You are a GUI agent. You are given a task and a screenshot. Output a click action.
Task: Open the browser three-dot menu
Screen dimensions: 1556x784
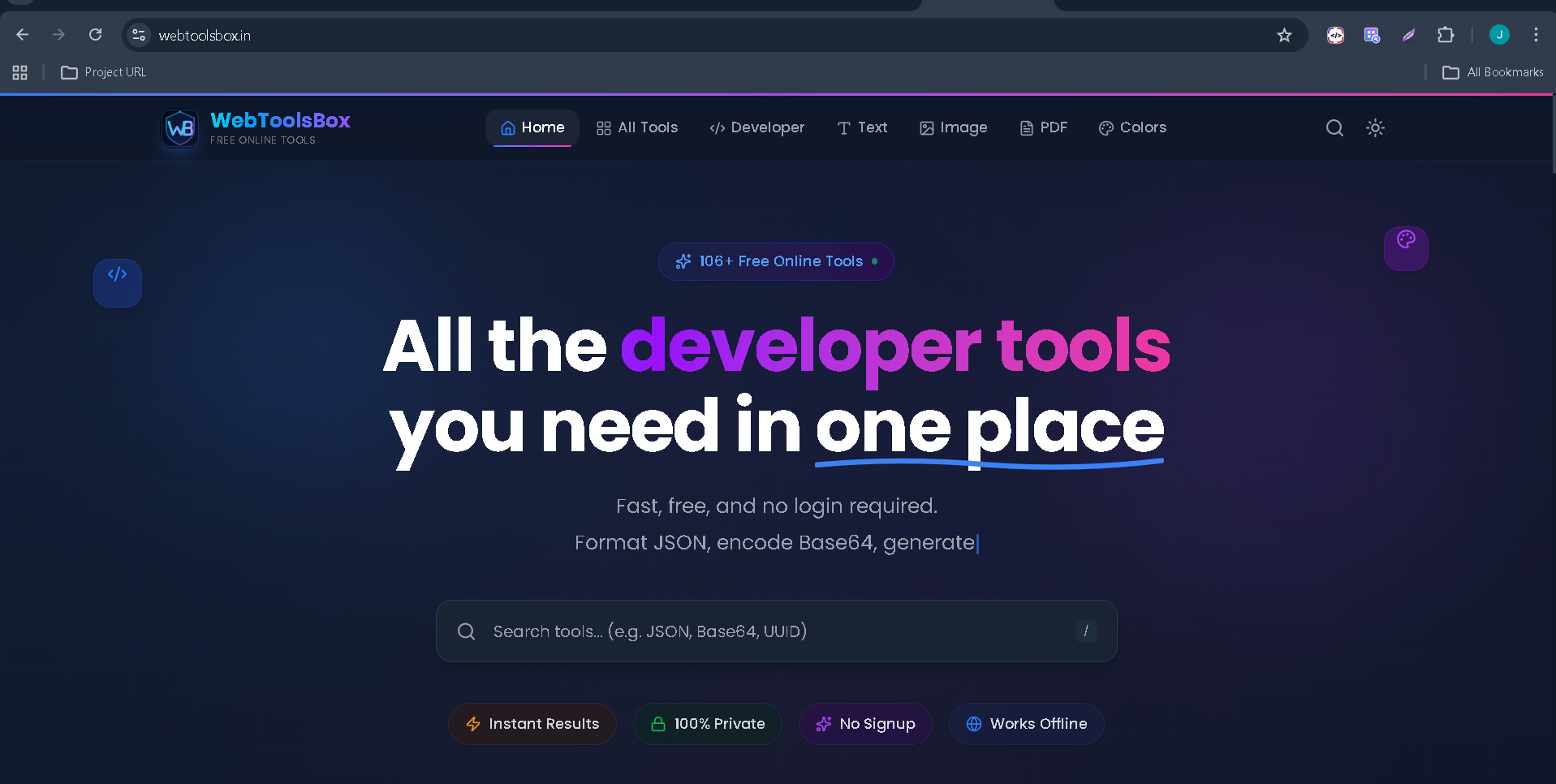click(1535, 35)
